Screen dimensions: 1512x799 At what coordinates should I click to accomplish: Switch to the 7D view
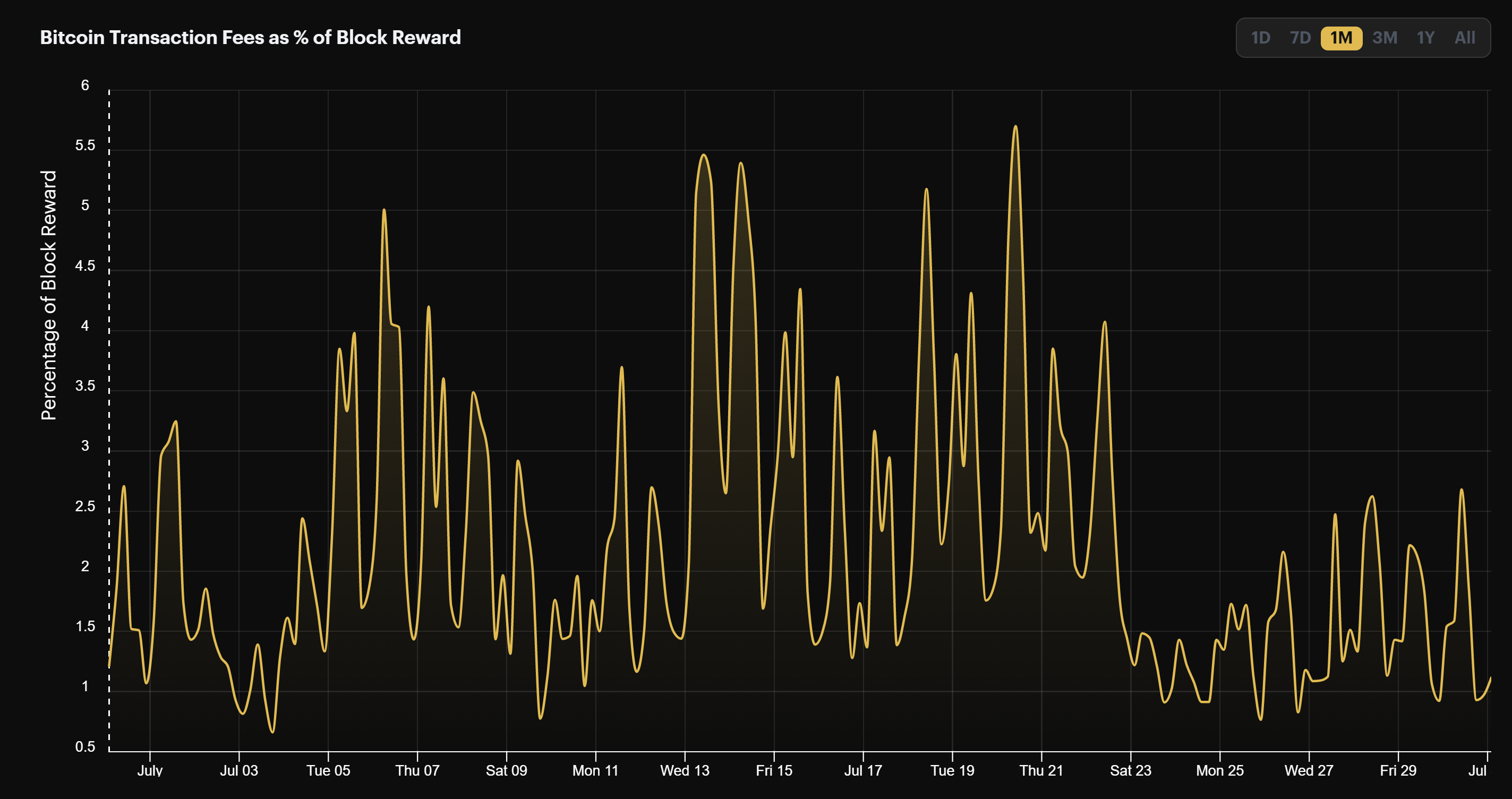pos(1300,38)
